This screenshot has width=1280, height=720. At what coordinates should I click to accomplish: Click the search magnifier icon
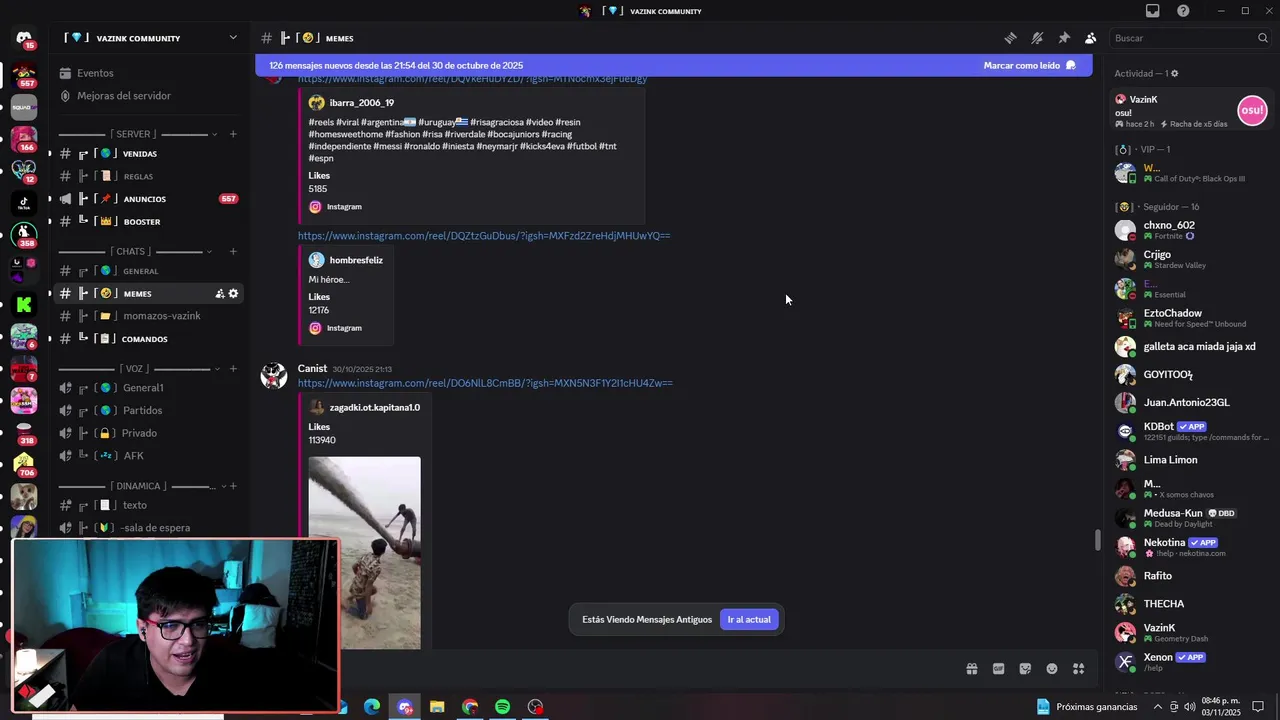pos(1263,38)
